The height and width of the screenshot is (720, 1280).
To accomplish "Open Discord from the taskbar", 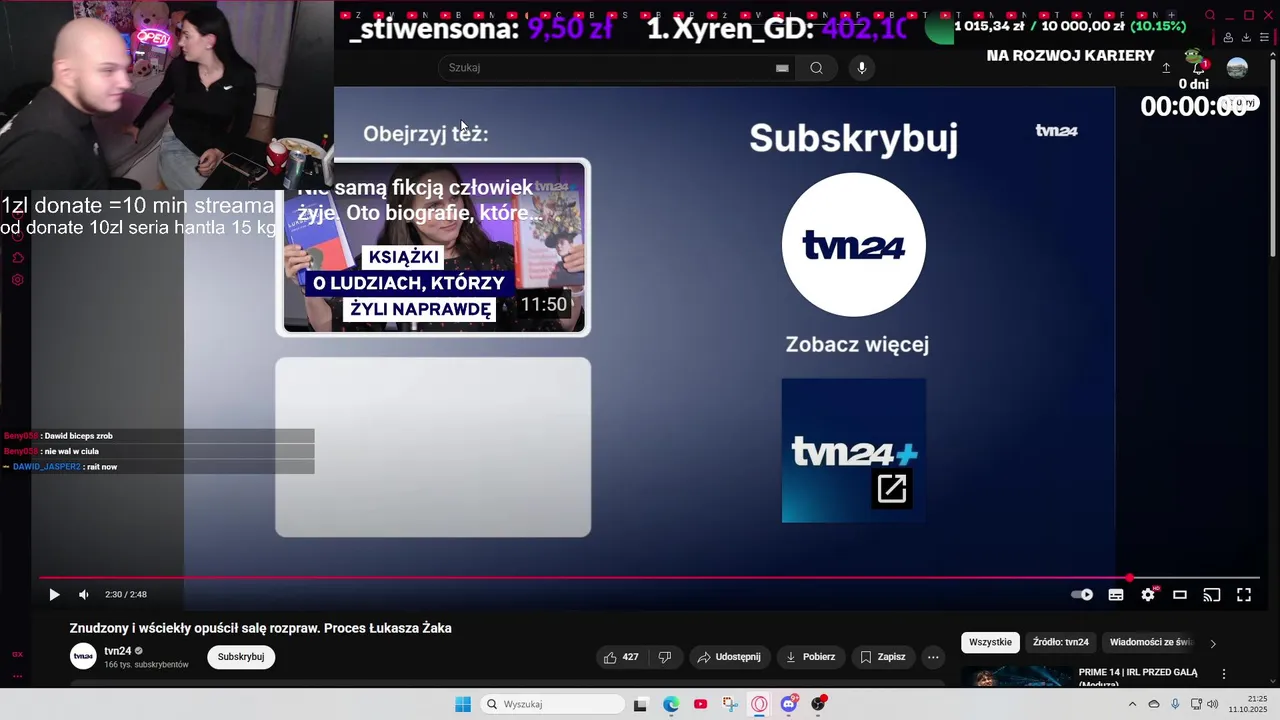I will pos(789,704).
